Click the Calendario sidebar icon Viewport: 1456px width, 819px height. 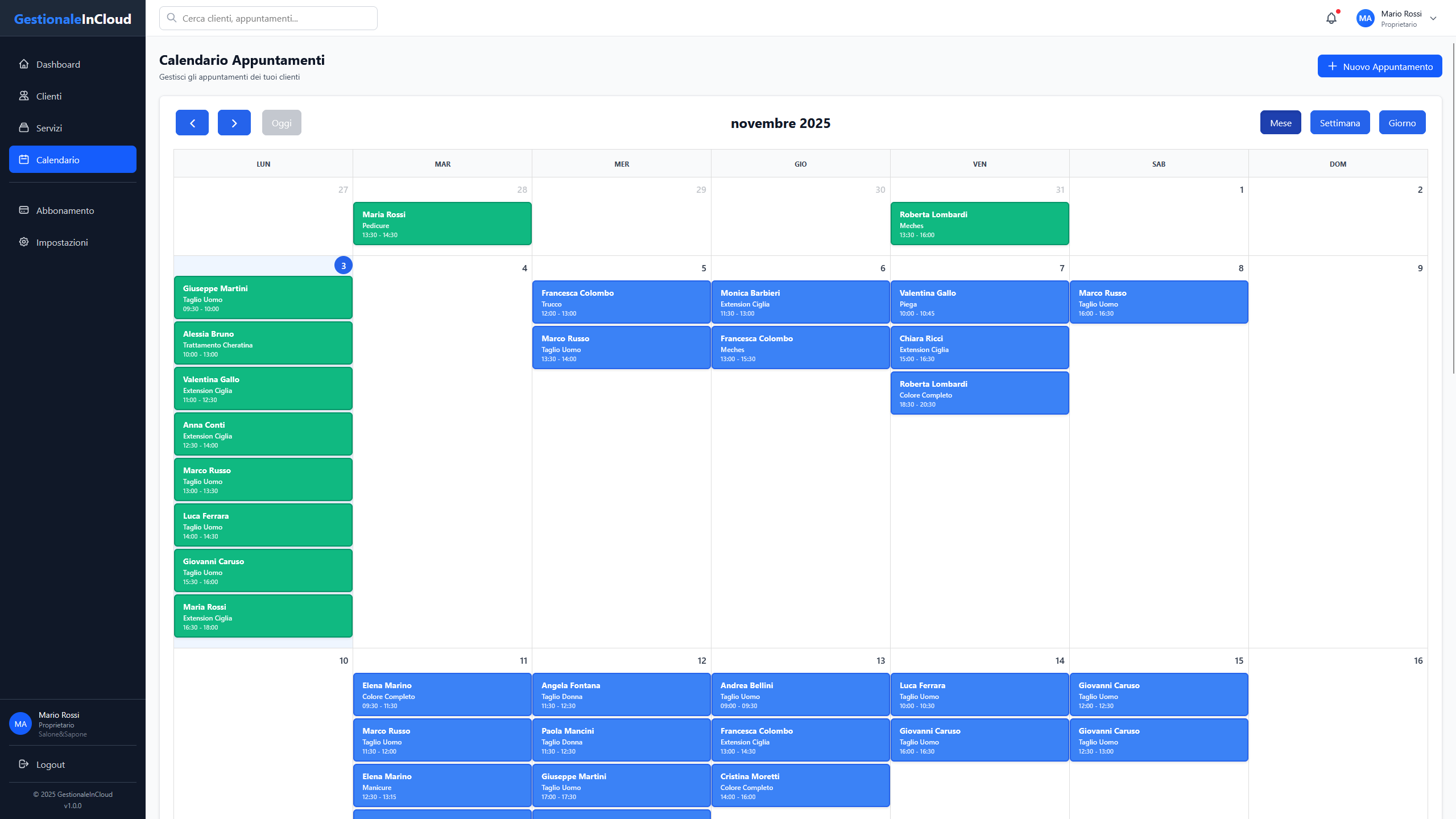point(23,160)
